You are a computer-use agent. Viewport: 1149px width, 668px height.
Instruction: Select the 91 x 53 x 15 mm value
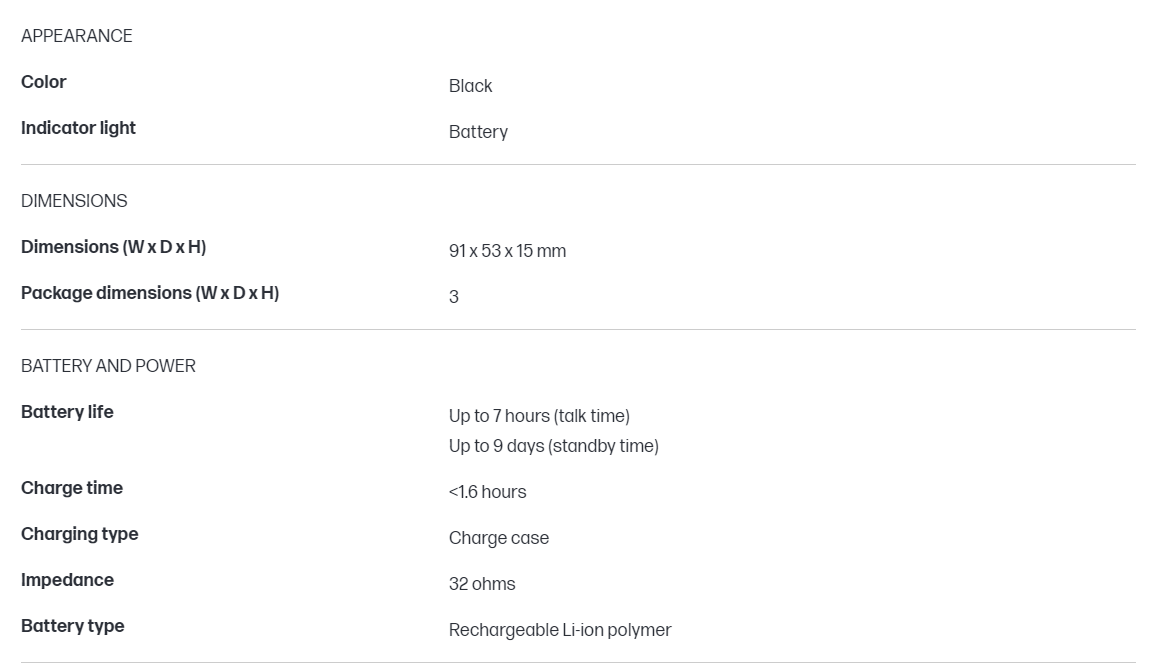pos(507,251)
